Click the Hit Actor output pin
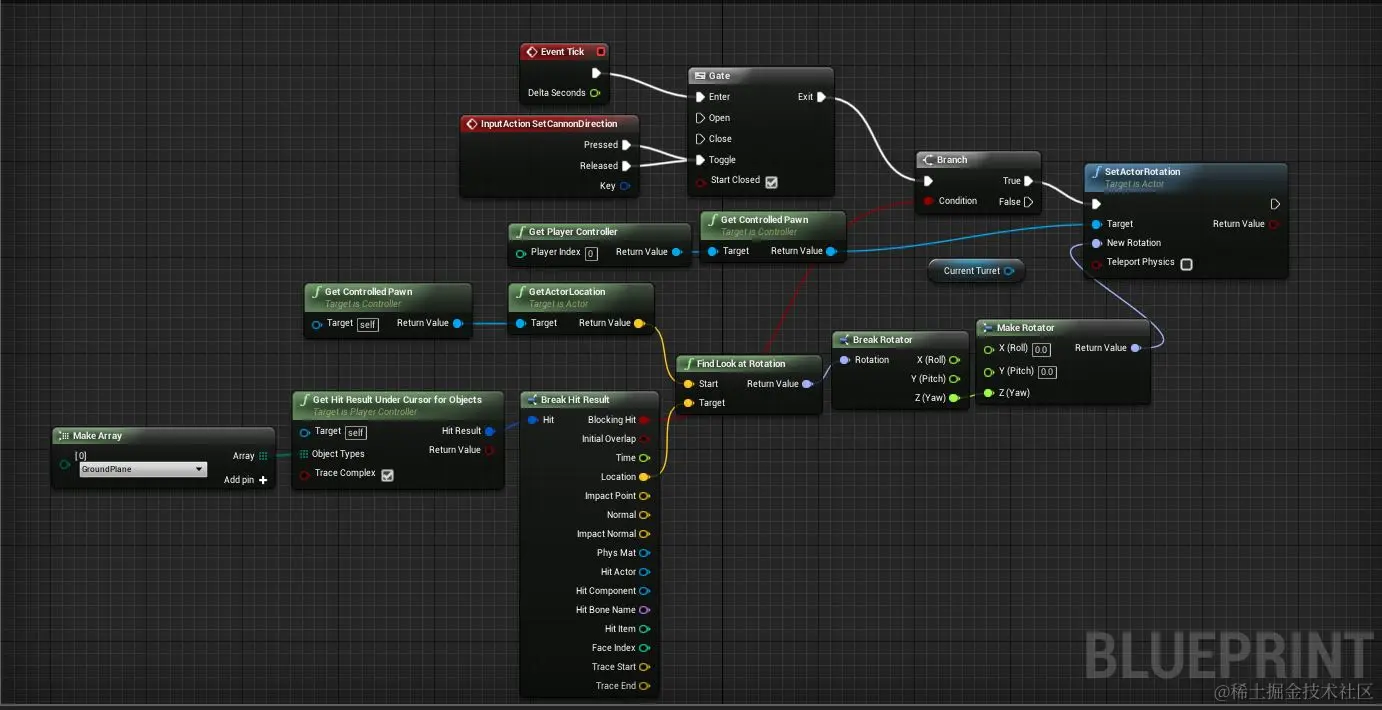 point(644,572)
